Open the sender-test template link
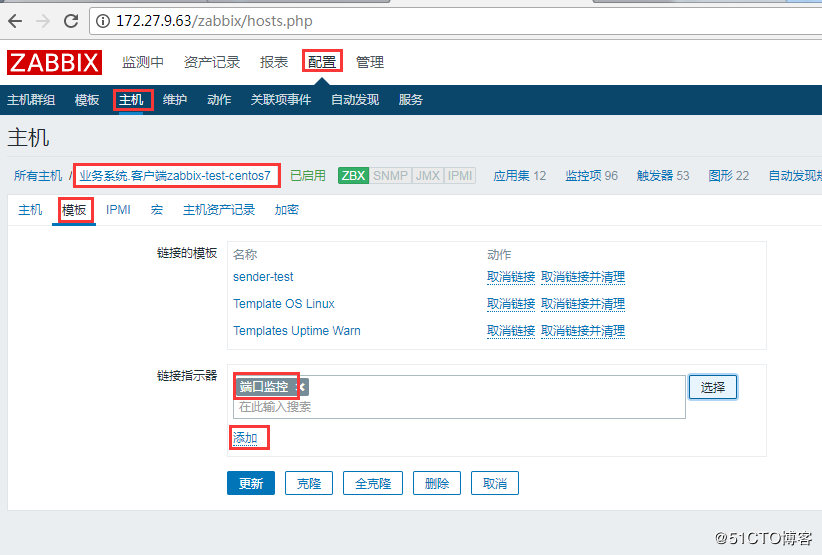Viewport: 822px width, 555px height. pyautogui.click(x=263, y=277)
